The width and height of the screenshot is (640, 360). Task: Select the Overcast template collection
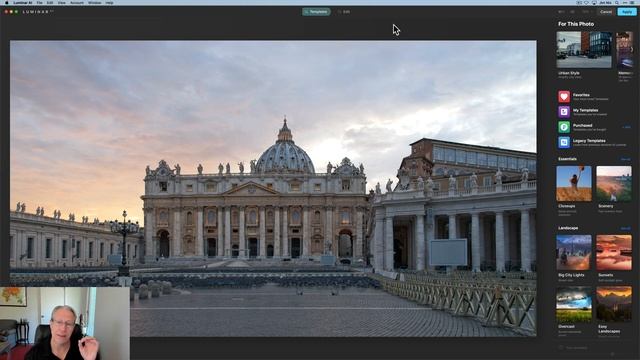(x=574, y=304)
